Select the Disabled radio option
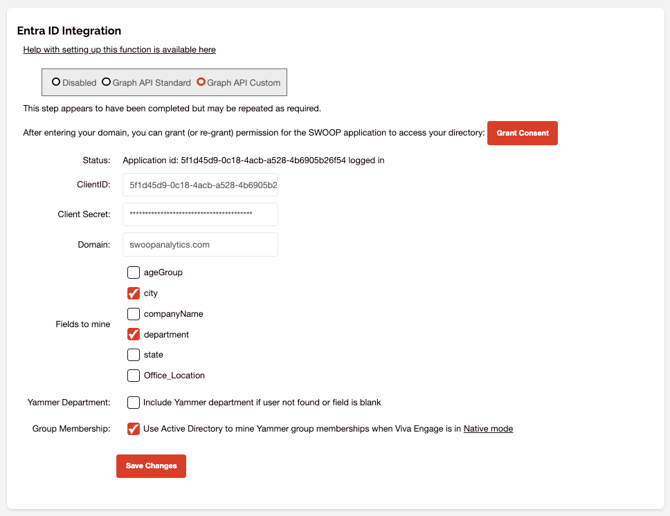 point(56,82)
